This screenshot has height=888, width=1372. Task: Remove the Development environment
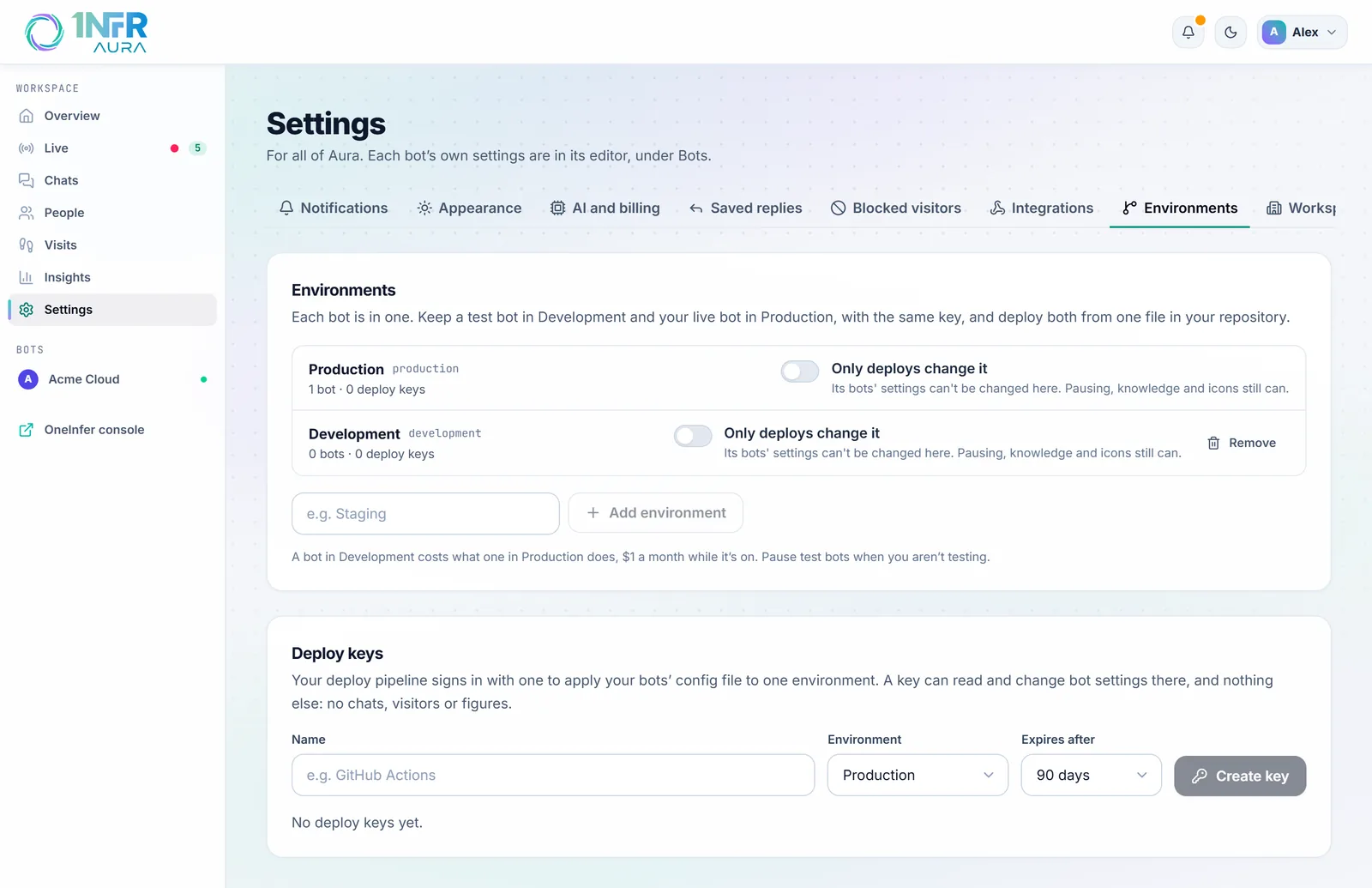[x=1242, y=443]
